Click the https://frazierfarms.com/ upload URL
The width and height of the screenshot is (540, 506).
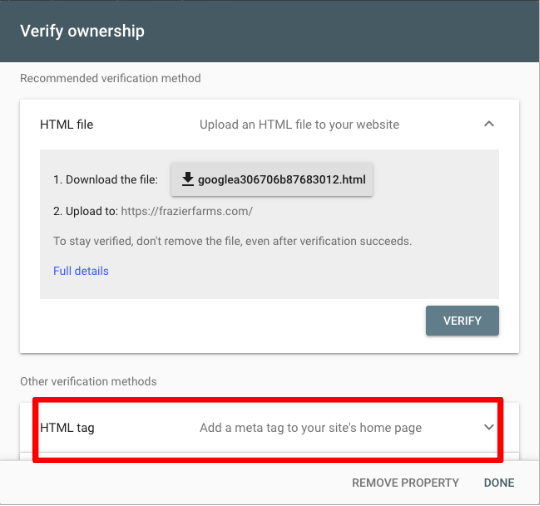(187, 211)
